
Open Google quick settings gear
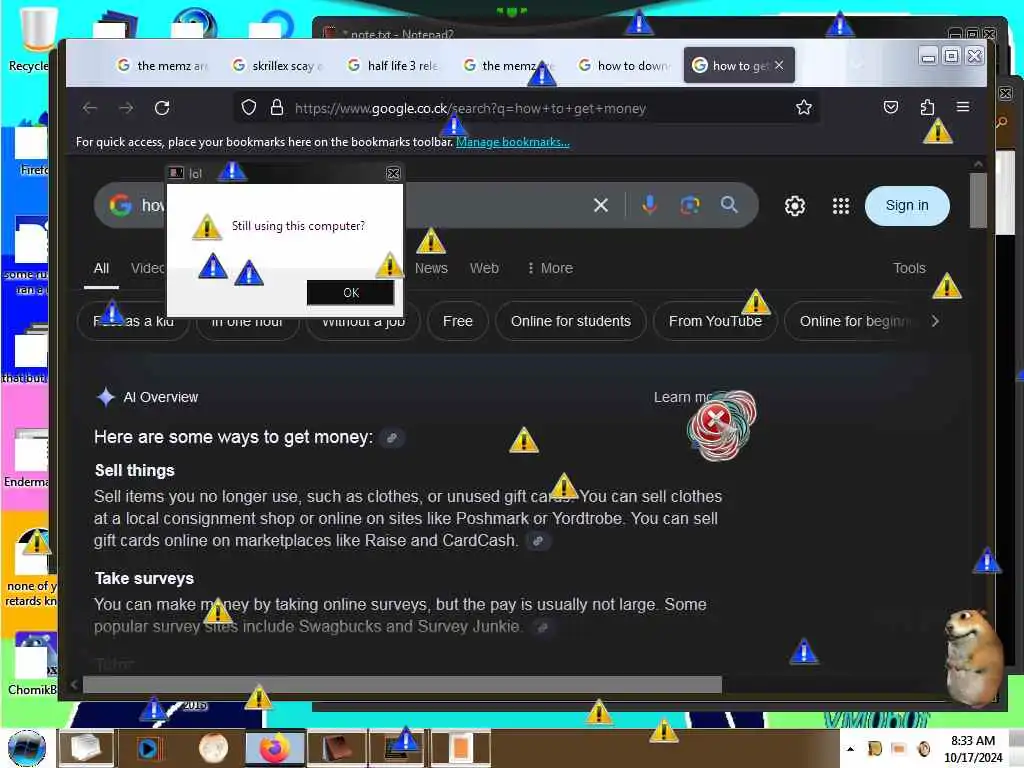795,206
